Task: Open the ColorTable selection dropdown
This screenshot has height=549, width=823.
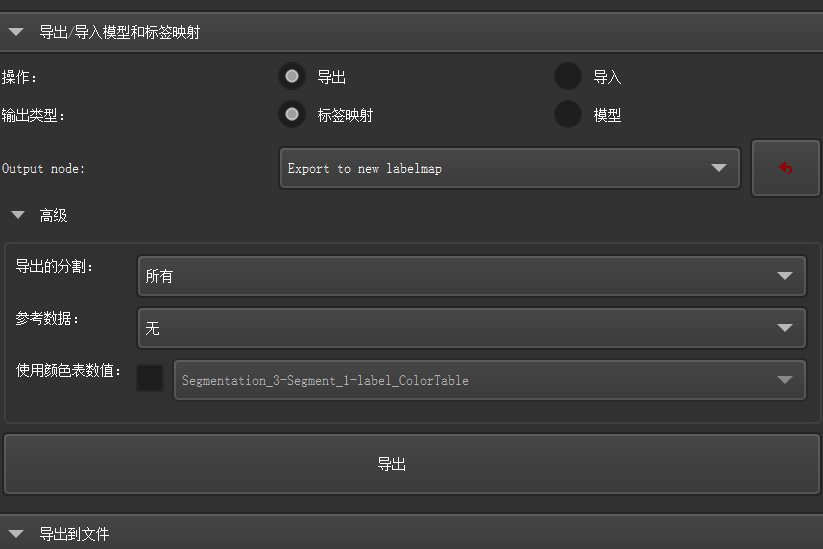Action: pos(489,380)
